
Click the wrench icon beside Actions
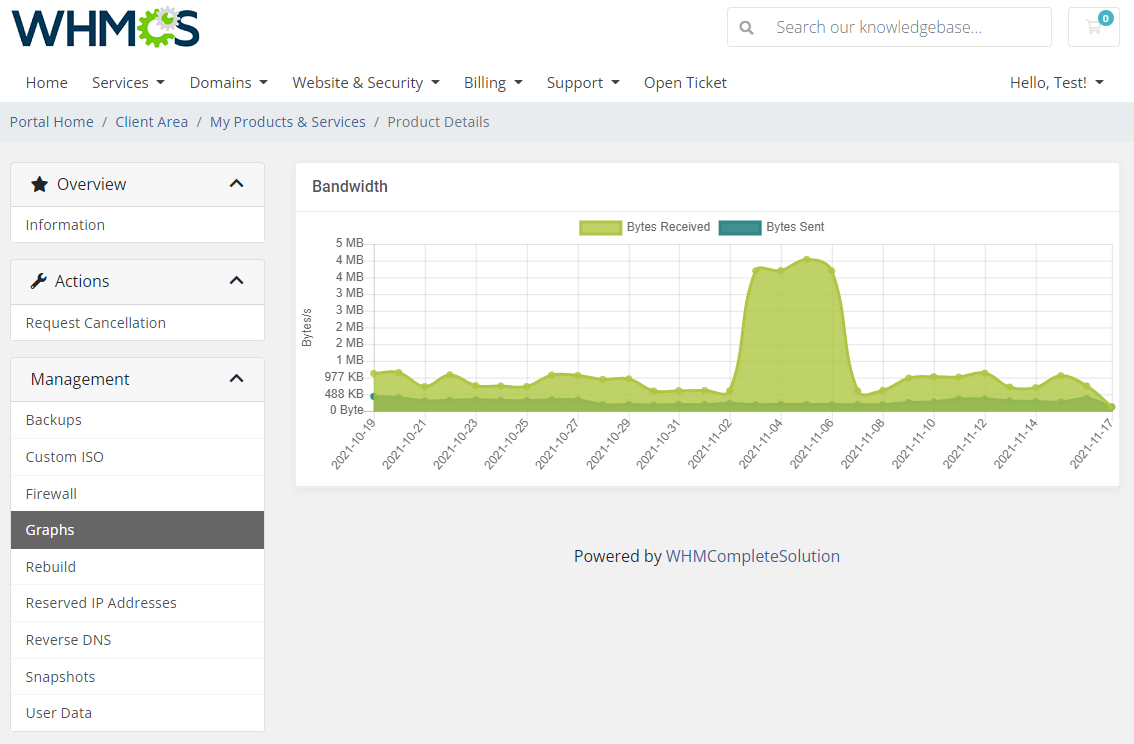pos(39,281)
